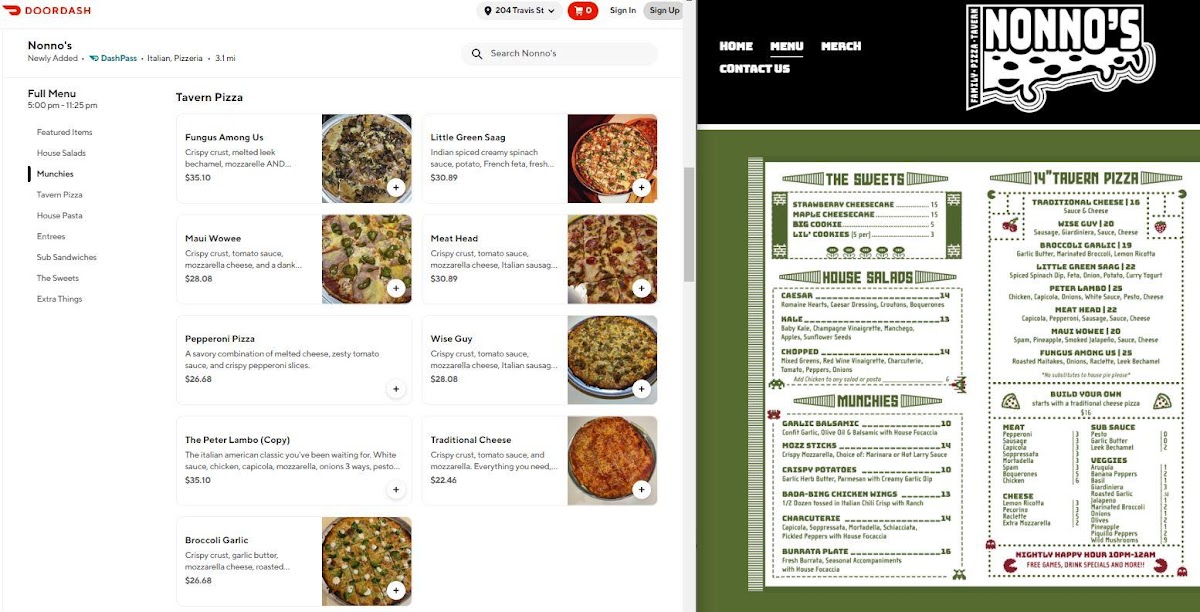Select House Salads in the menu sidebar
This screenshot has height=612, width=1200.
click(x=61, y=153)
